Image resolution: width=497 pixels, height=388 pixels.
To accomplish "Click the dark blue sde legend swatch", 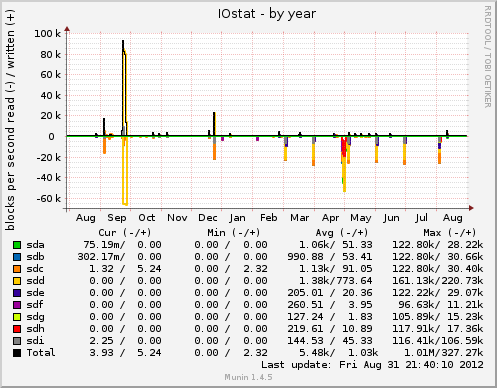I will 17,293.
